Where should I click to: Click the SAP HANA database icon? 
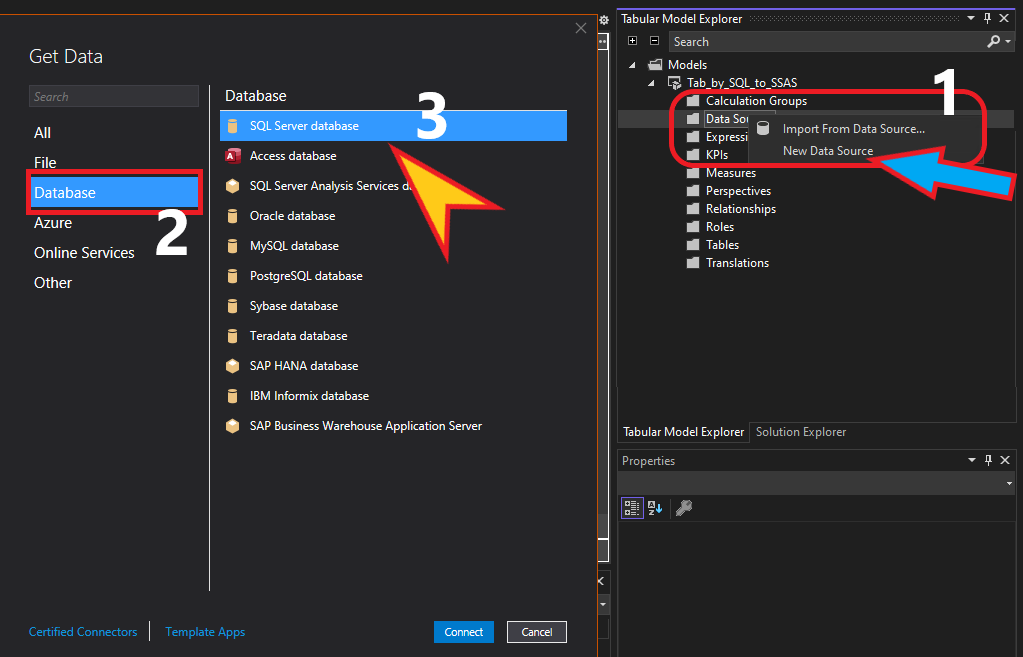[232, 366]
